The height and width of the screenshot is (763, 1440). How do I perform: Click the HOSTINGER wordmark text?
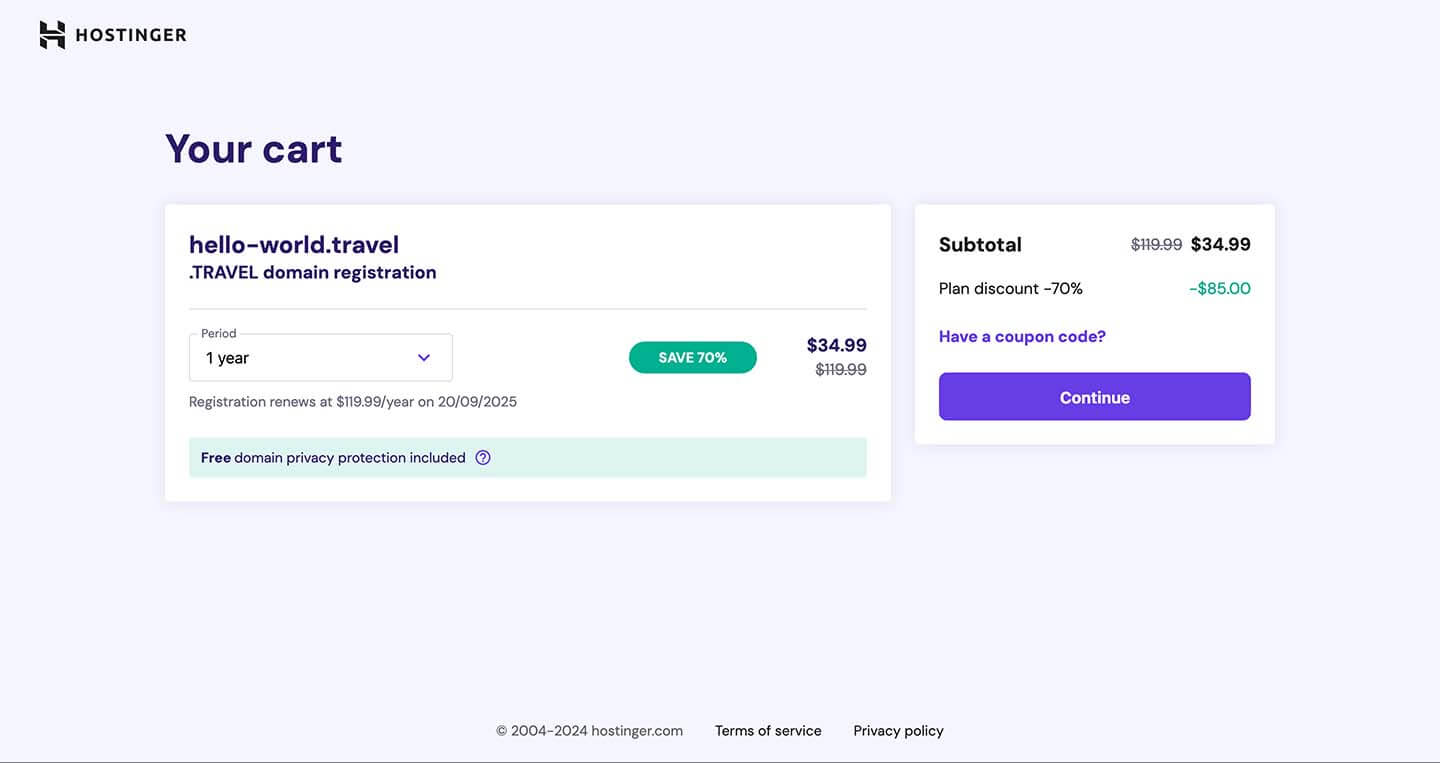tap(131, 35)
